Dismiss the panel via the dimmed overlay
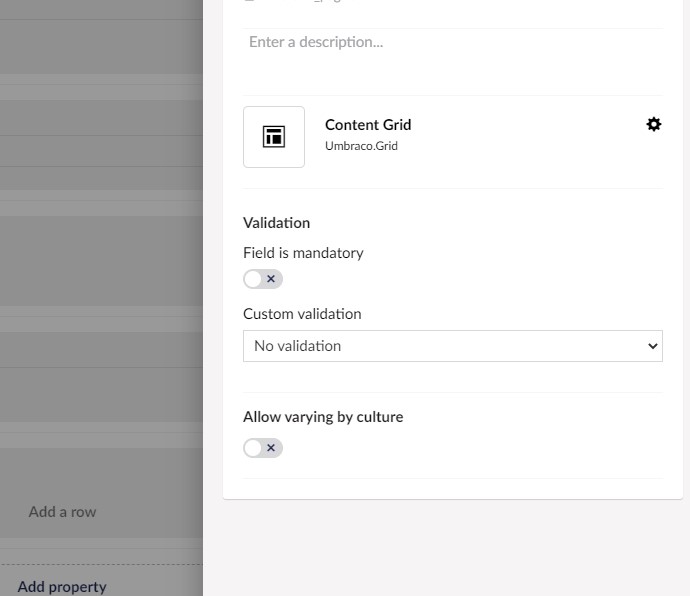 101,264
